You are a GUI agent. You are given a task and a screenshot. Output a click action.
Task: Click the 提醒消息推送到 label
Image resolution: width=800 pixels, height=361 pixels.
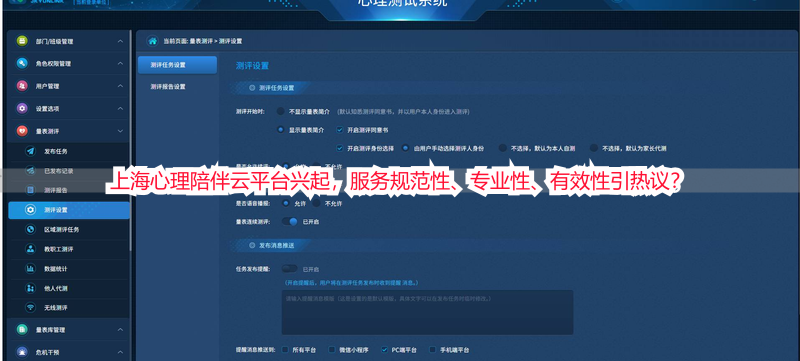(x=256, y=350)
